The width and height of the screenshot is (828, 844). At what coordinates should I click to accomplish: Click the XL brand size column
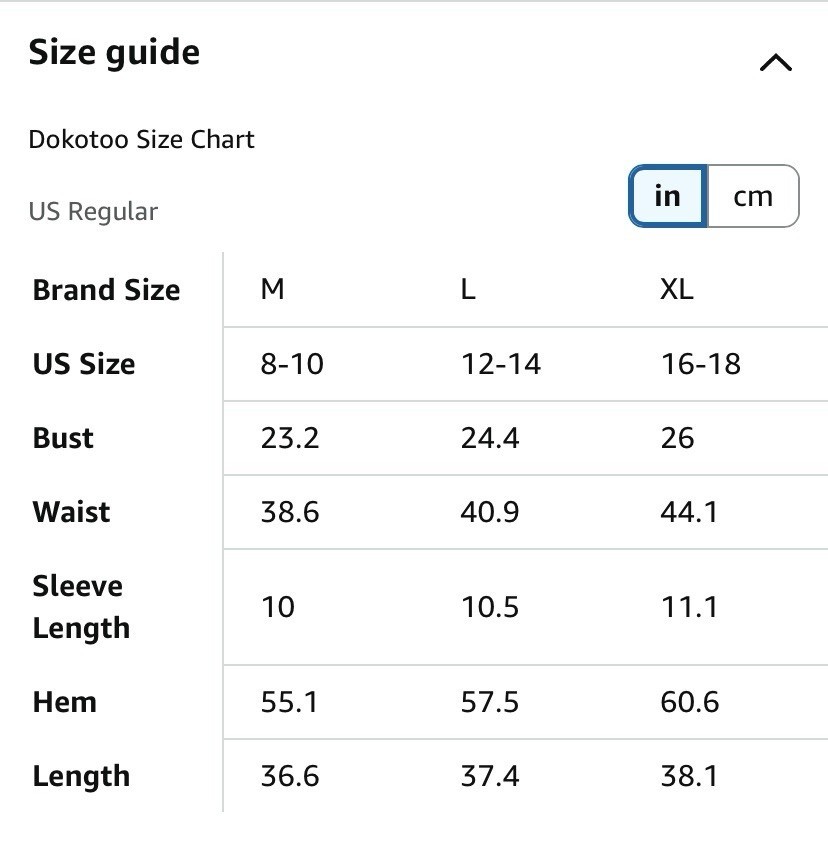[677, 289]
